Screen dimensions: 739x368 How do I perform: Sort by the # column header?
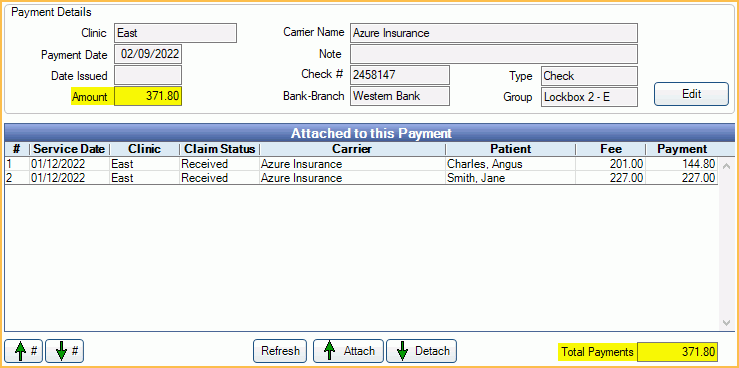[x=16, y=149]
